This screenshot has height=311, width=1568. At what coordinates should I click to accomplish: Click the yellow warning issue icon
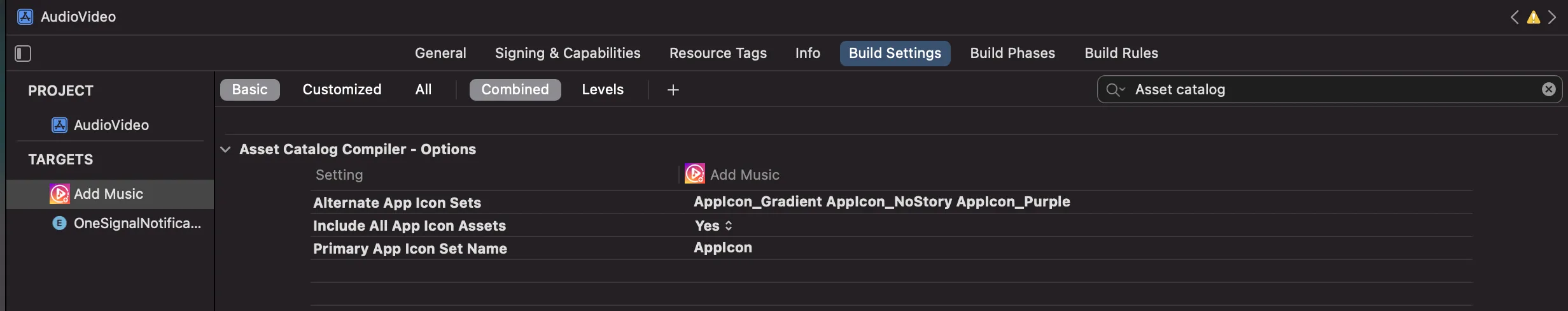pos(1534,17)
